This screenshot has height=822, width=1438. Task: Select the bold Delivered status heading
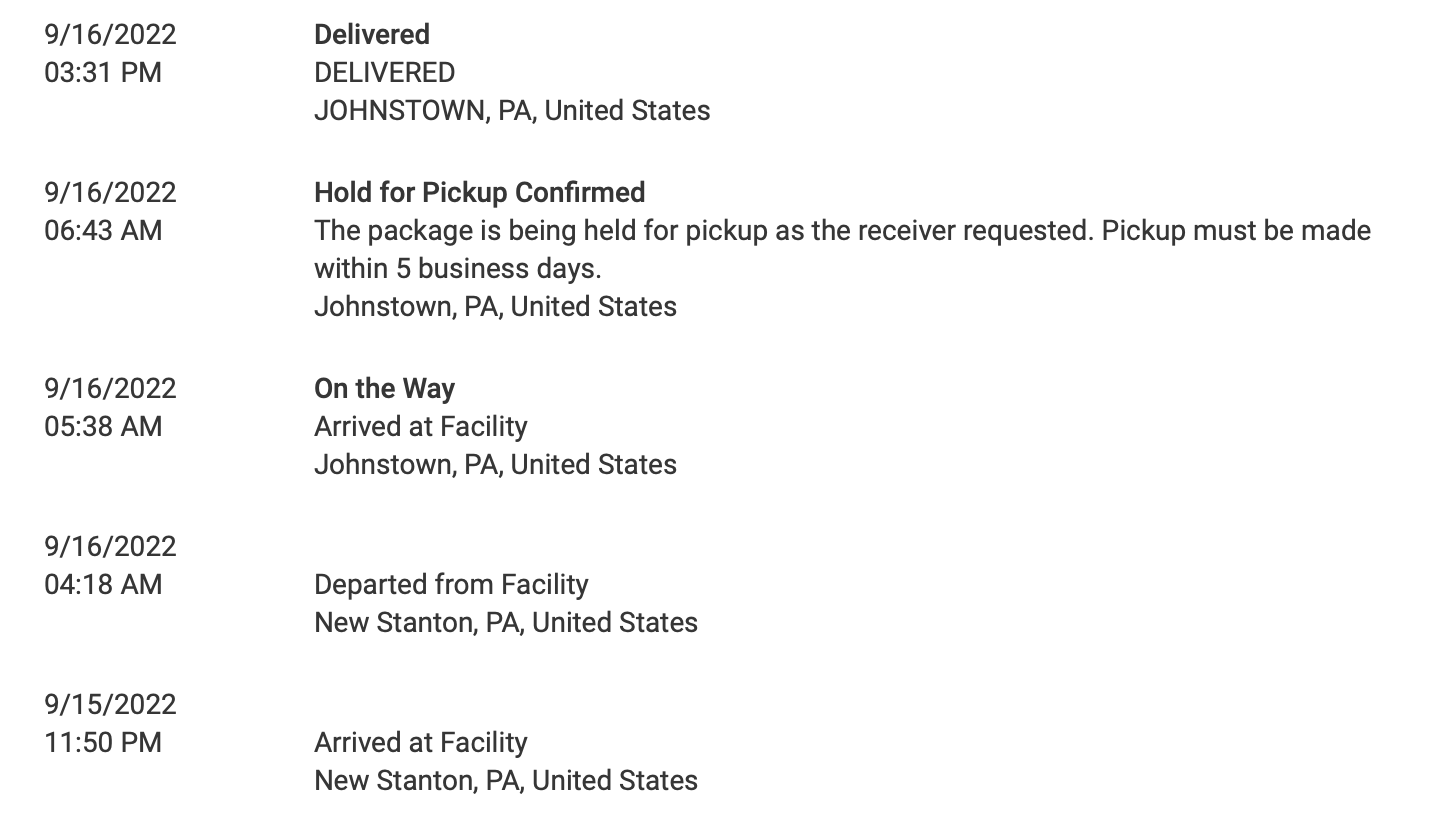(x=372, y=34)
